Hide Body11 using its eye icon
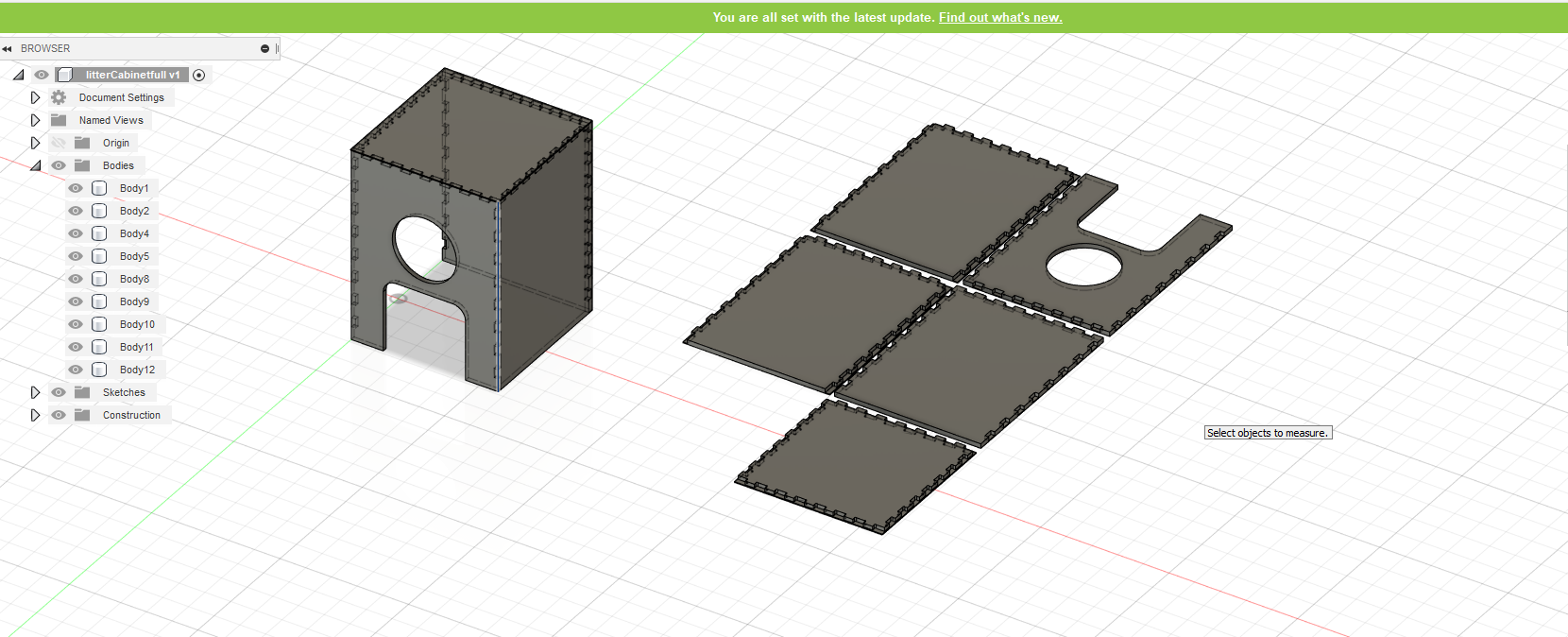 click(x=76, y=347)
